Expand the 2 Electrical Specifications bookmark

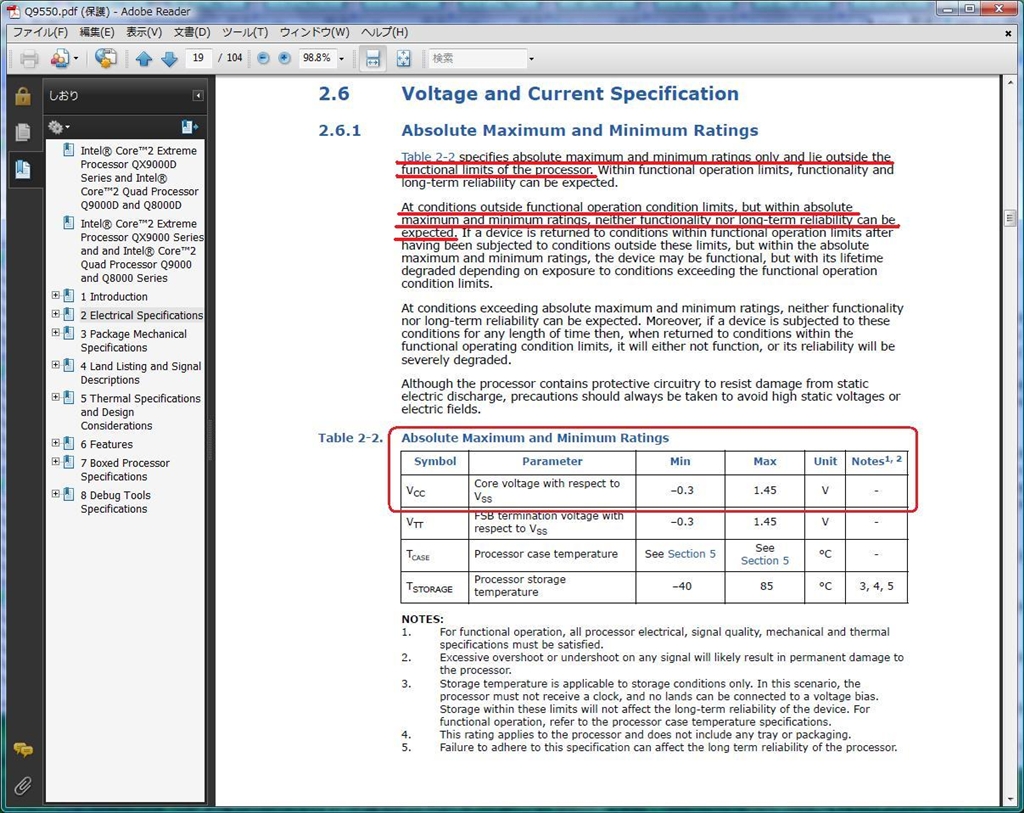pos(56,314)
